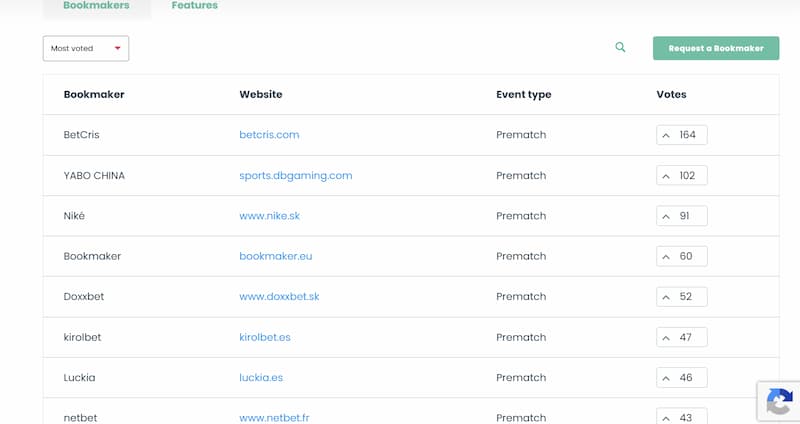Upvote Niké with 91 votes
800x424 pixels.
point(682,216)
